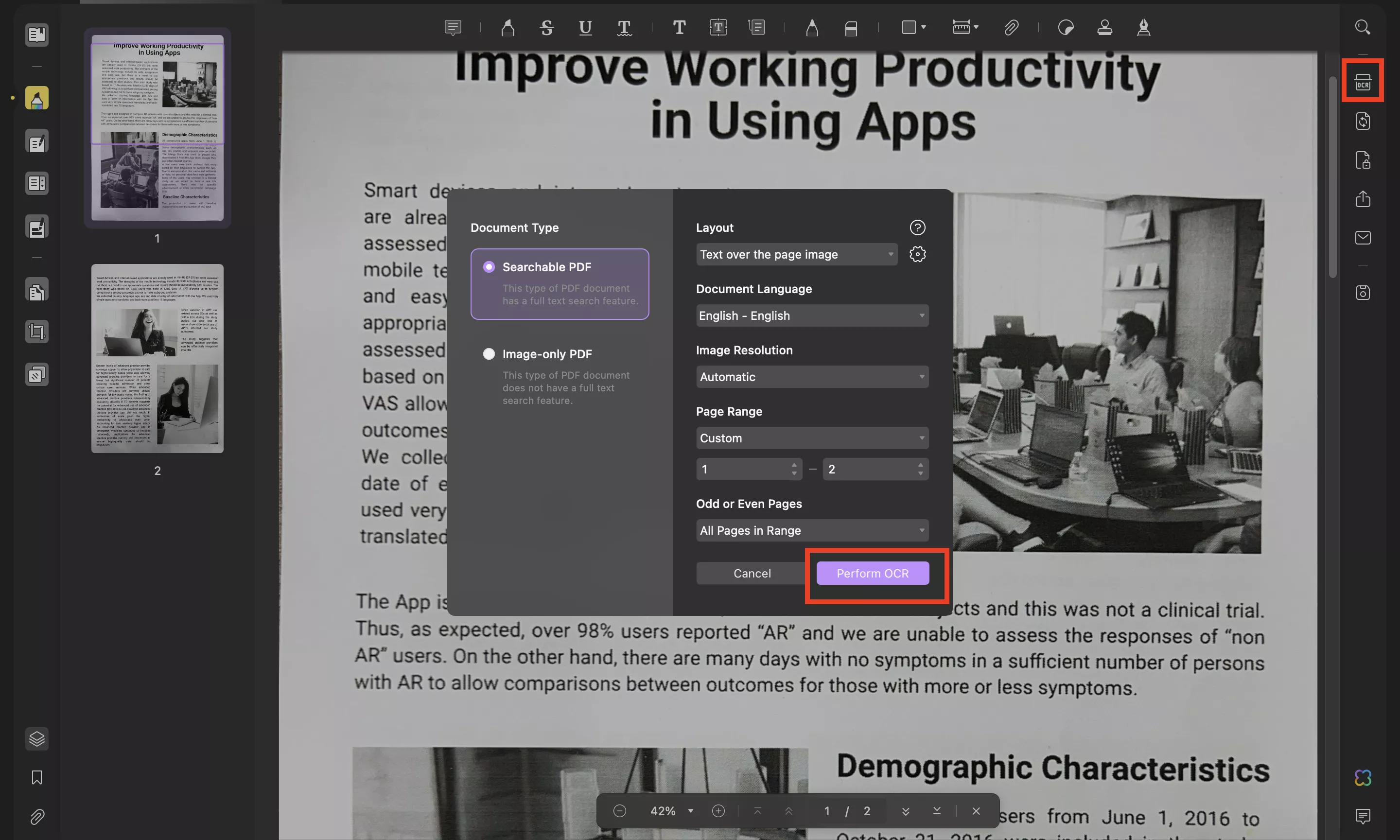The height and width of the screenshot is (840, 1400).
Task: Open the Page Range Custom dropdown
Action: point(812,438)
